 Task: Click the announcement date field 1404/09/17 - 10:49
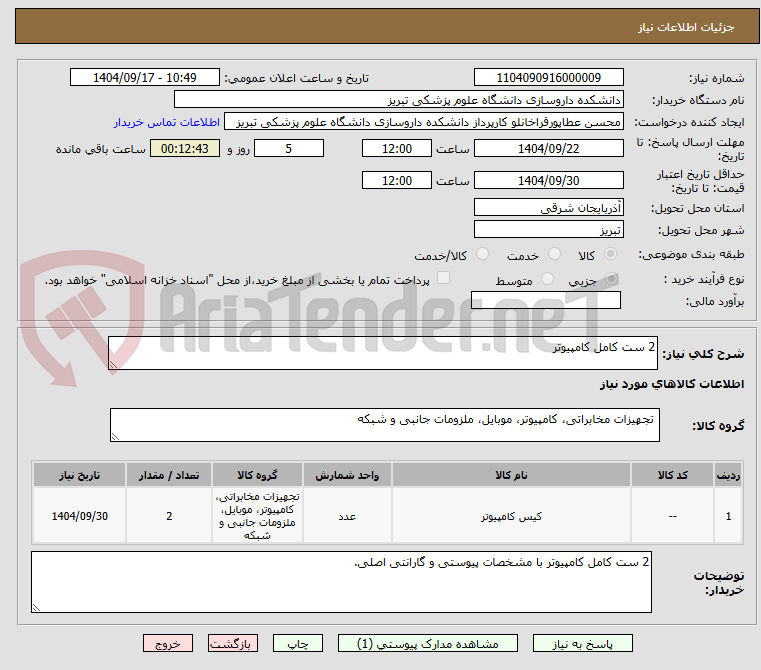(145, 78)
